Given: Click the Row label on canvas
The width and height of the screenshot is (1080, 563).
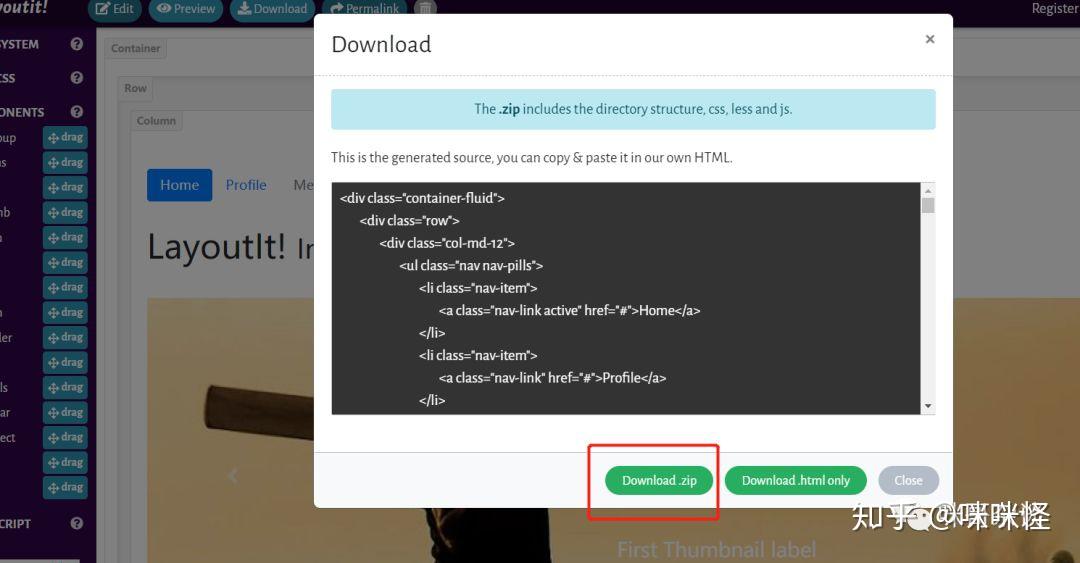Looking at the screenshot, I should (x=135, y=88).
